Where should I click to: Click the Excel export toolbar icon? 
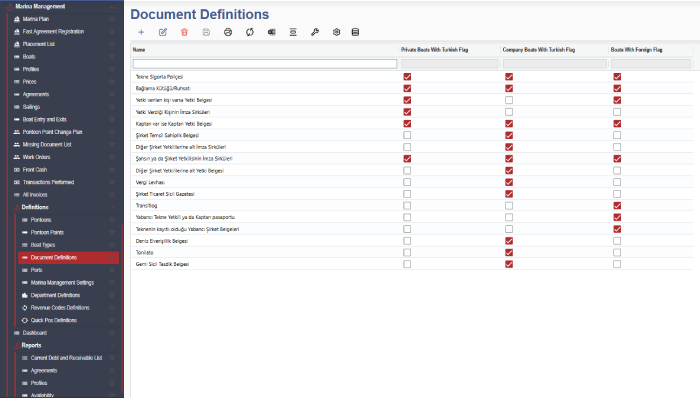pyautogui.click(x=271, y=32)
